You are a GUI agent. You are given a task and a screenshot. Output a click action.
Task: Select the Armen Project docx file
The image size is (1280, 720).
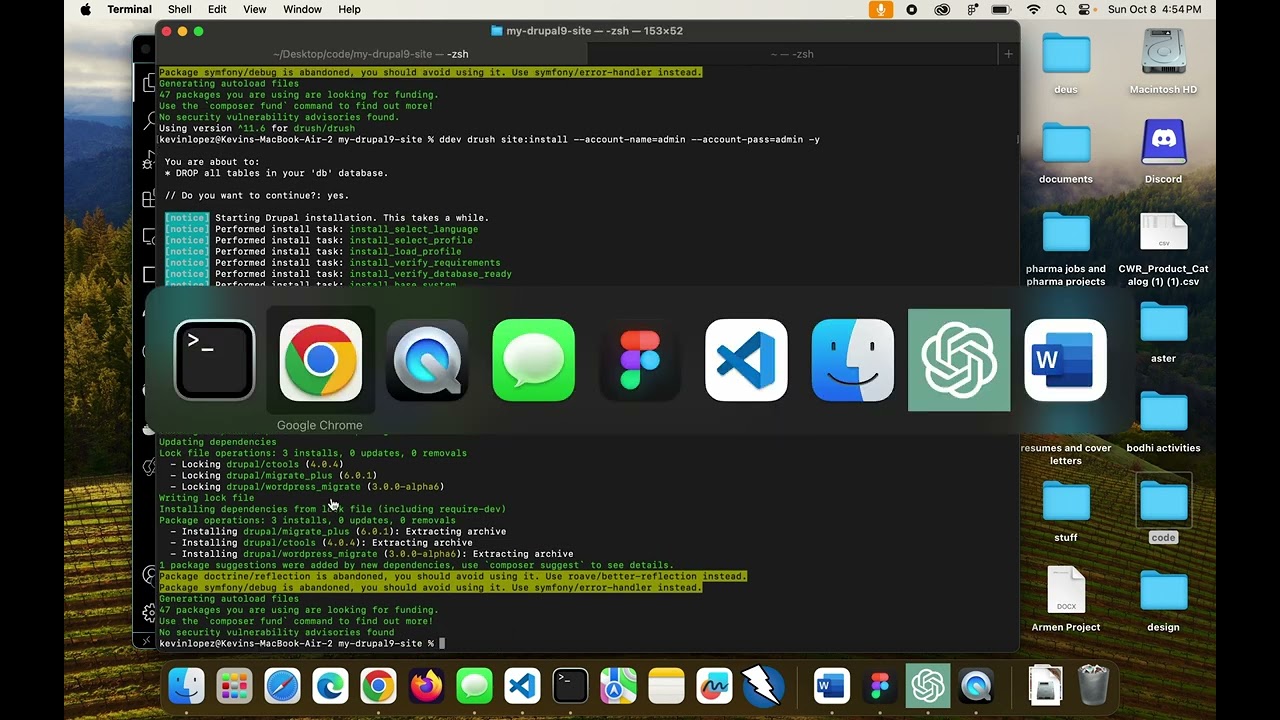(1066, 599)
